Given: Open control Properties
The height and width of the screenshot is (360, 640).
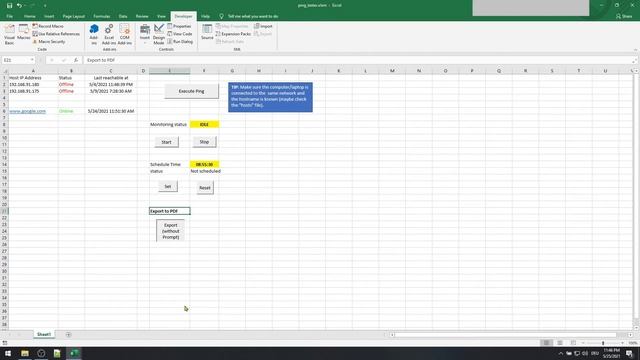Looking at the screenshot, I should click(x=179, y=26).
